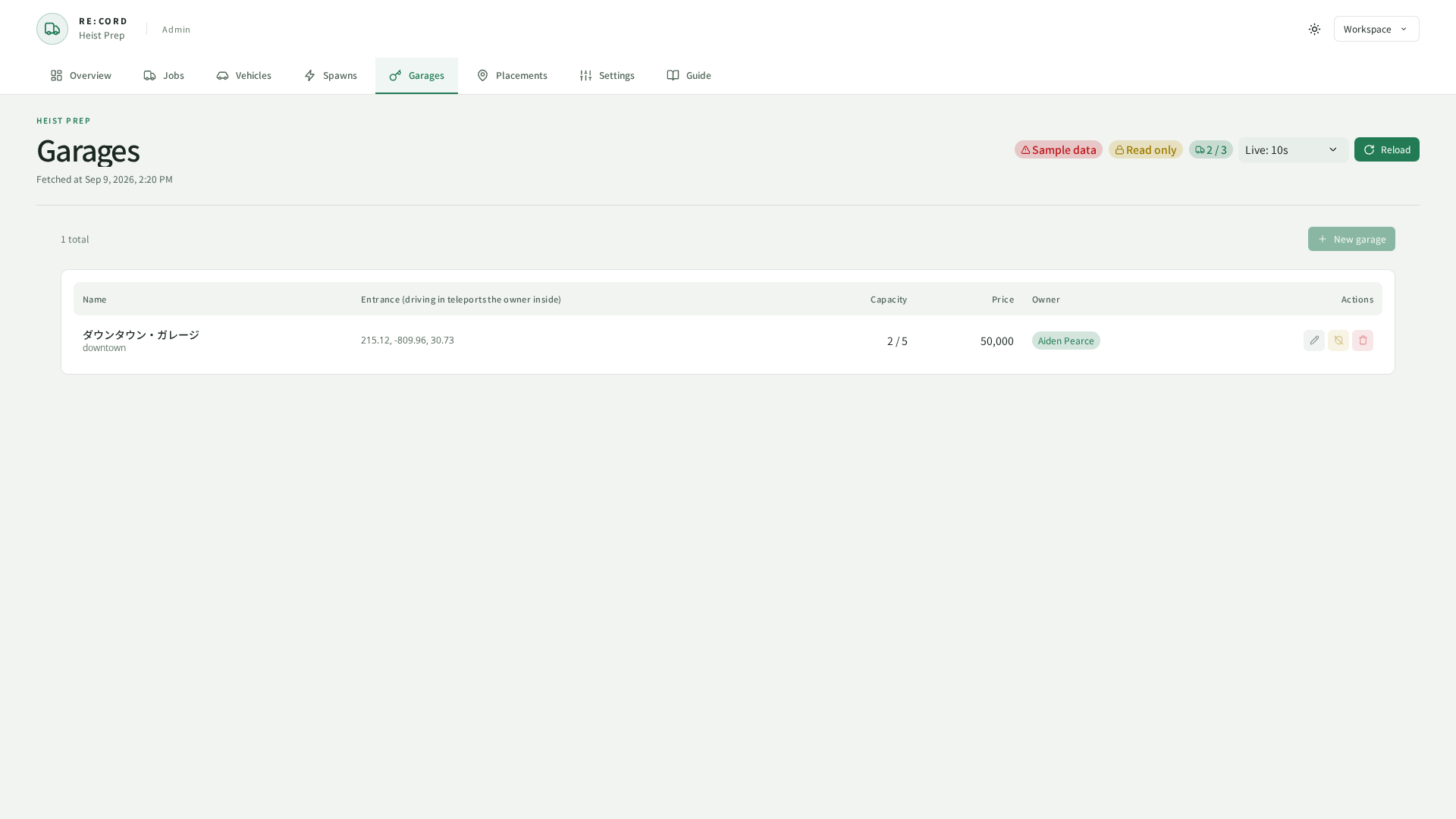Click the Read only lock badge
This screenshot has width=1456, height=819.
click(x=1145, y=149)
